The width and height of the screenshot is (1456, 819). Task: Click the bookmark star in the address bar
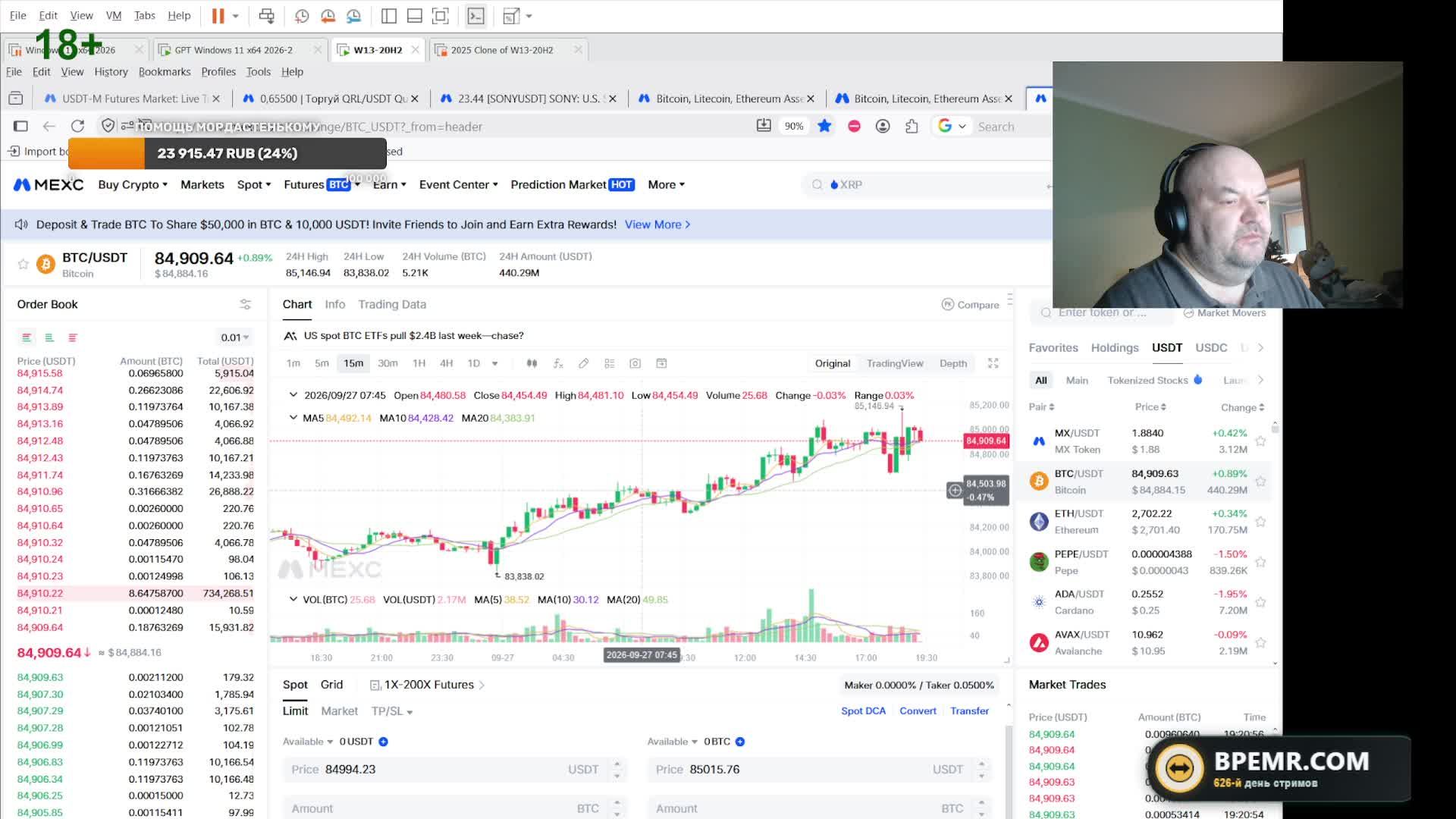coord(824,126)
